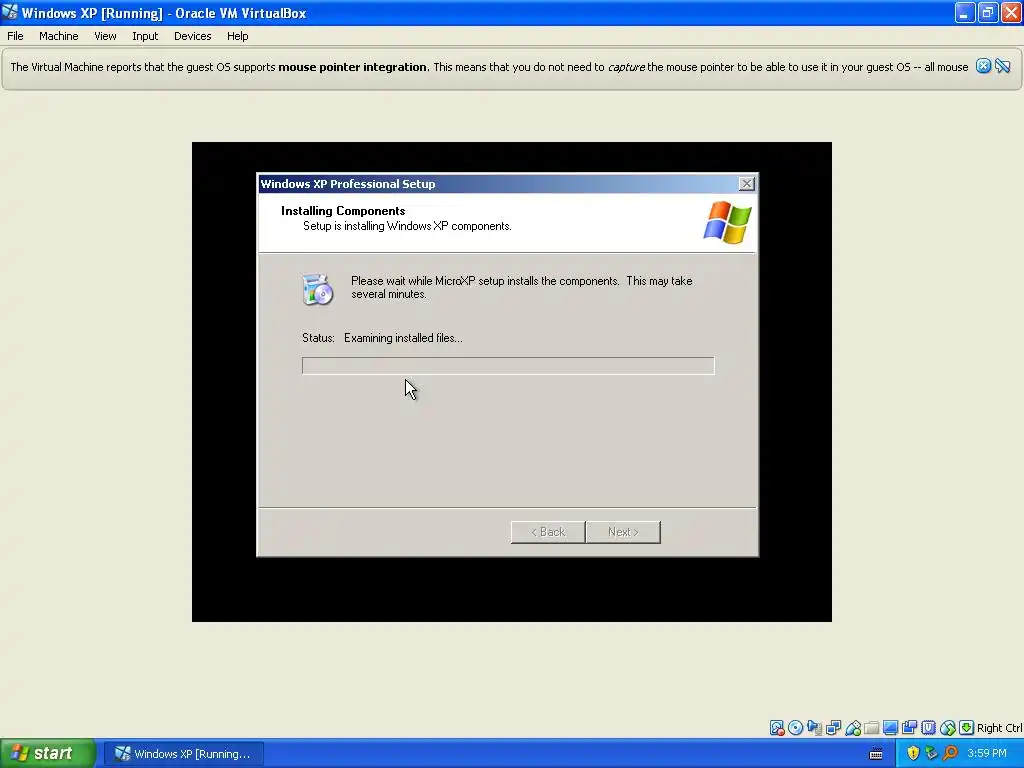Click the taskbar clock showing 3:59 PM

point(987,754)
